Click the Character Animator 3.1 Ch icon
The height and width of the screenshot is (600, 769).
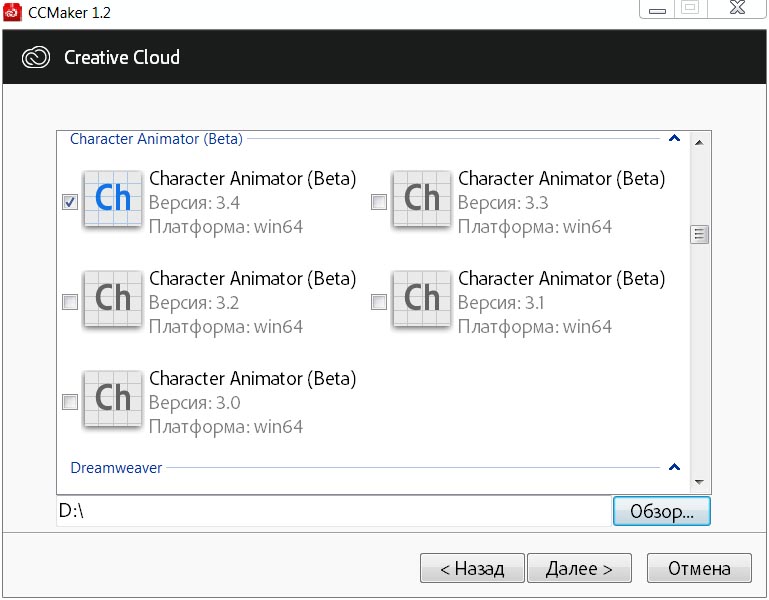click(422, 299)
